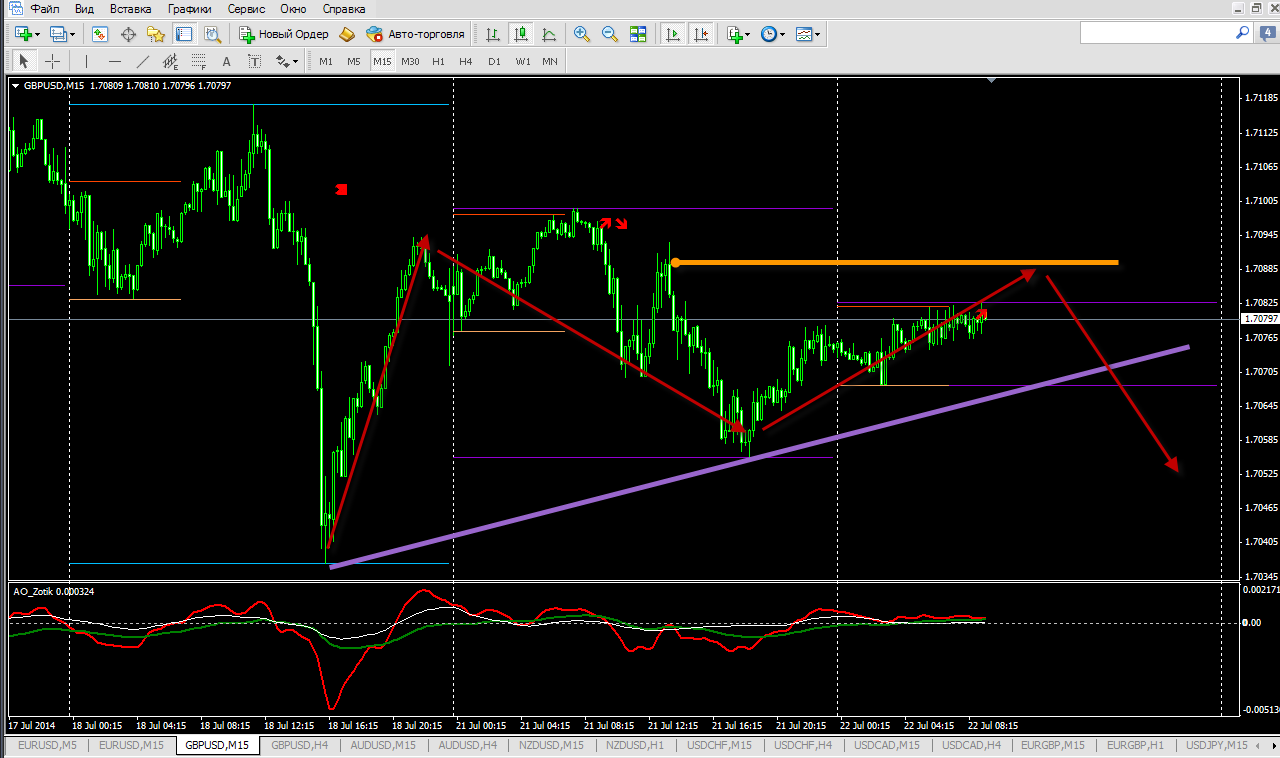Switch to W1 timeframe

[523, 61]
